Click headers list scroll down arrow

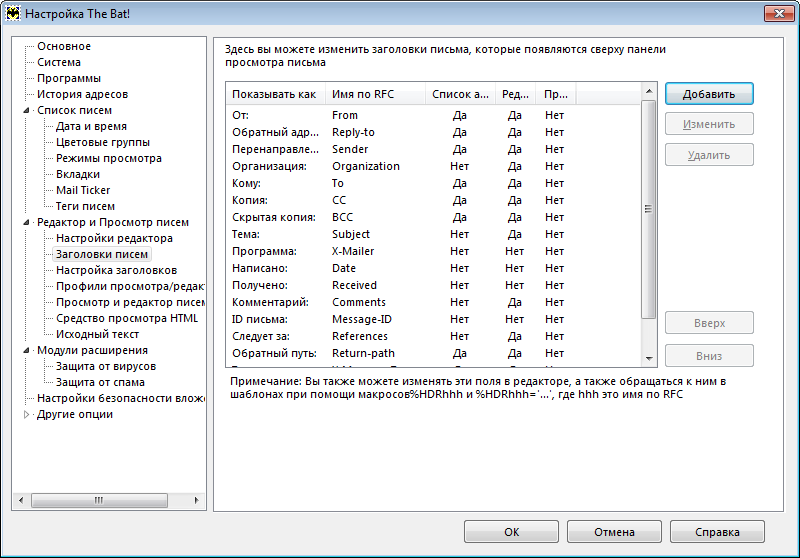click(x=649, y=359)
